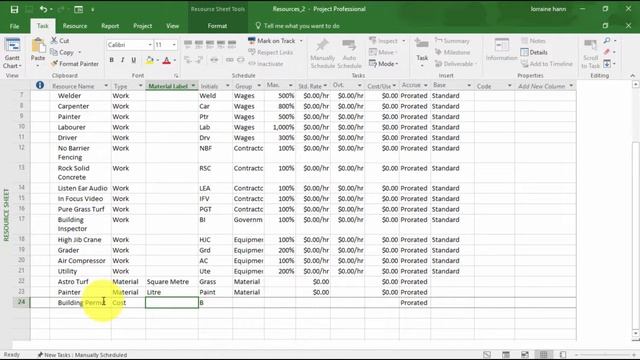
Task: Click the Copy icon
Action: click(x=54, y=52)
